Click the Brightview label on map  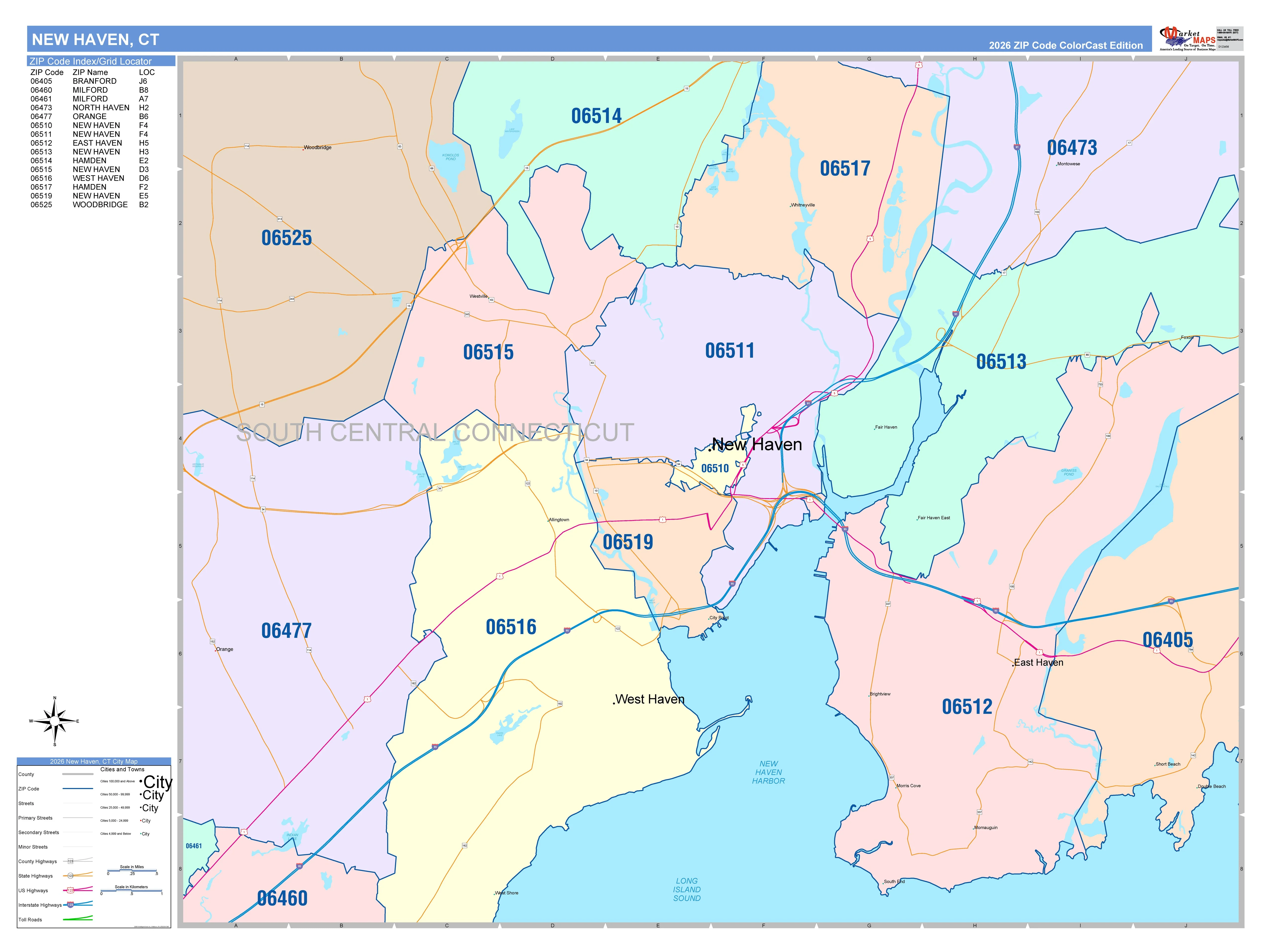[880, 694]
